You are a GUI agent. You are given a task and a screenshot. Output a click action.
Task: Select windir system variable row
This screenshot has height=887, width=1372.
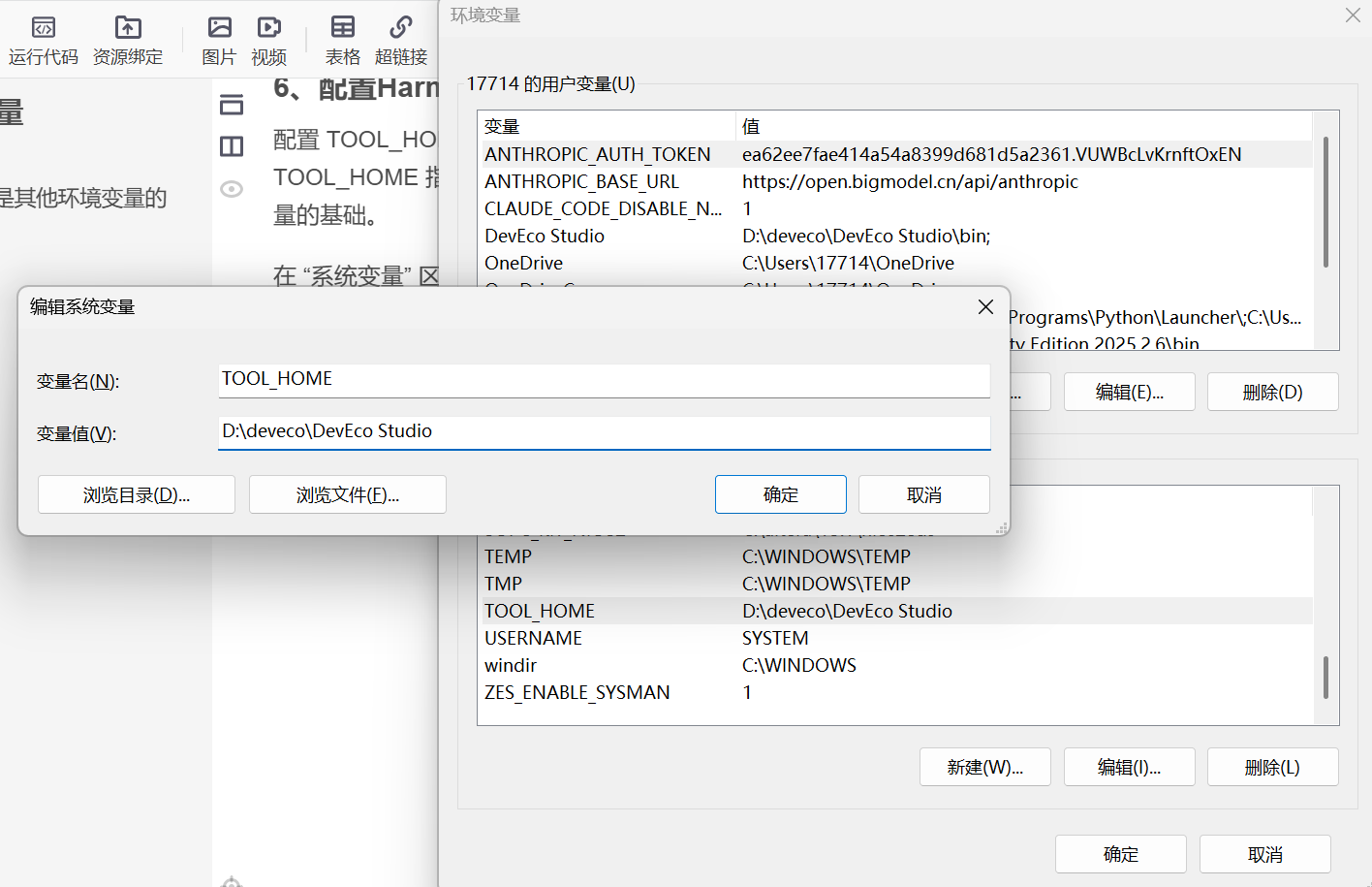[896, 665]
